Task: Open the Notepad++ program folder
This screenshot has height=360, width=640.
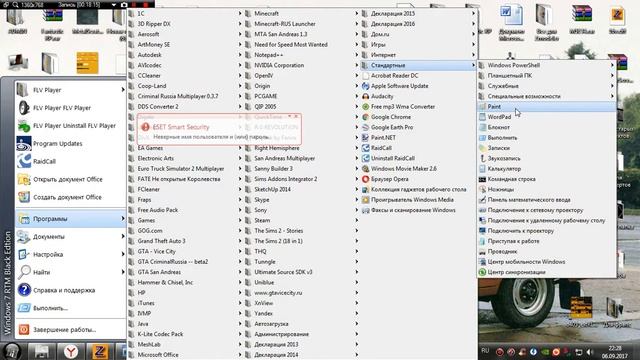Action: pyautogui.click(x=302, y=55)
